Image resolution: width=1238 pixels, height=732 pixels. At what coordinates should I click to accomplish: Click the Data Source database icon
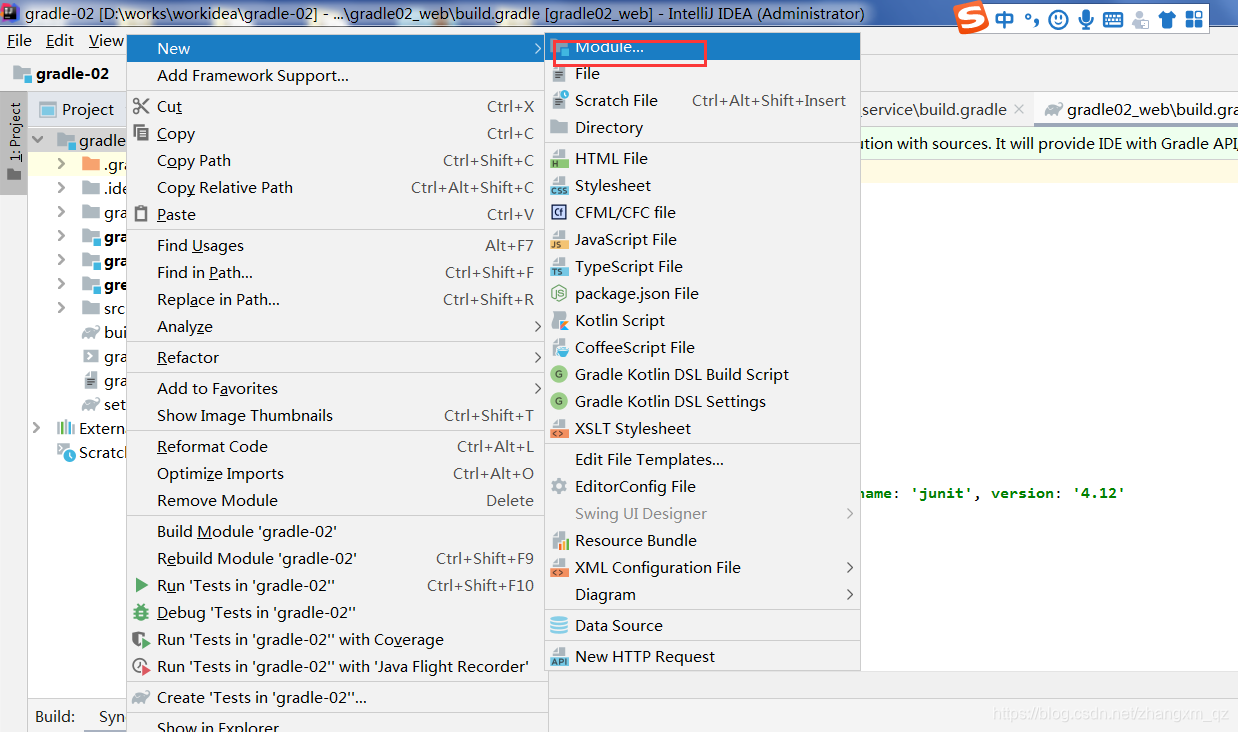click(x=559, y=626)
